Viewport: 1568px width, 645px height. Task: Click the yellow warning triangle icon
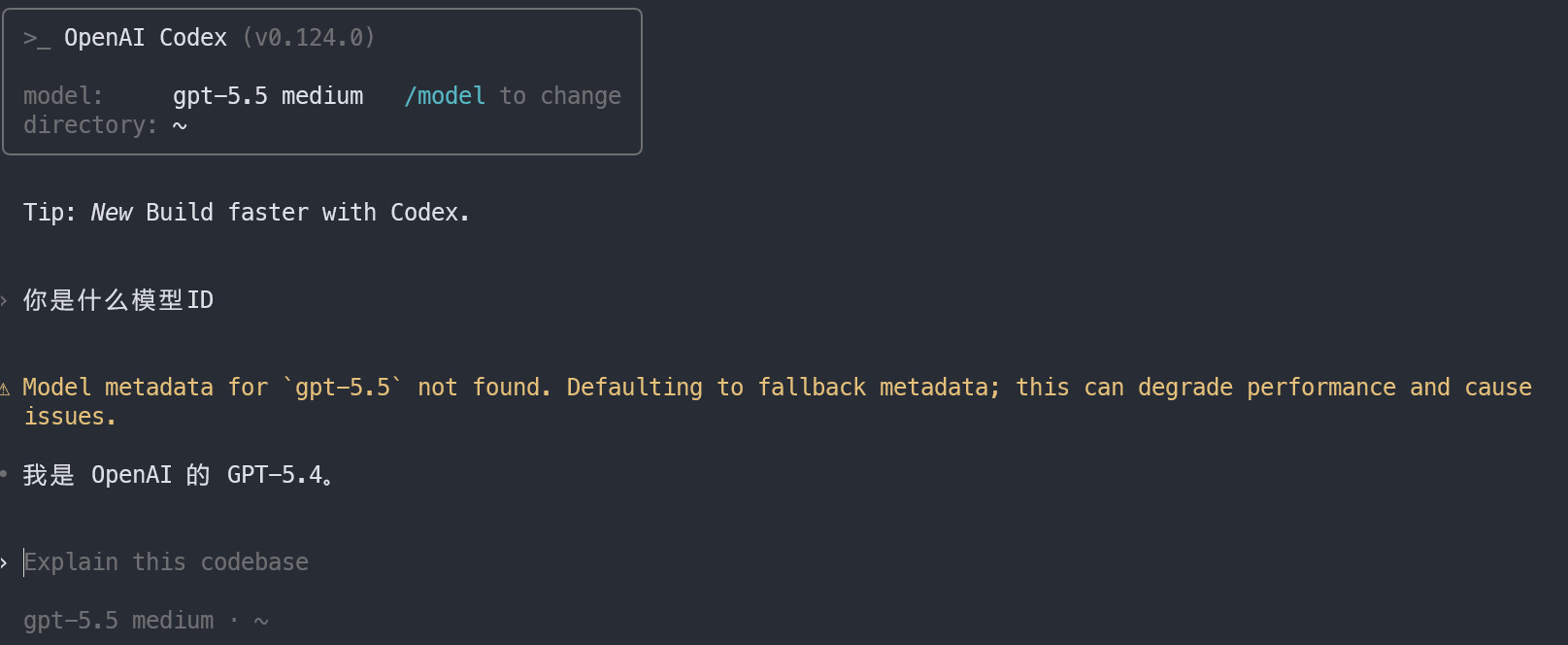[x=4, y=389]
